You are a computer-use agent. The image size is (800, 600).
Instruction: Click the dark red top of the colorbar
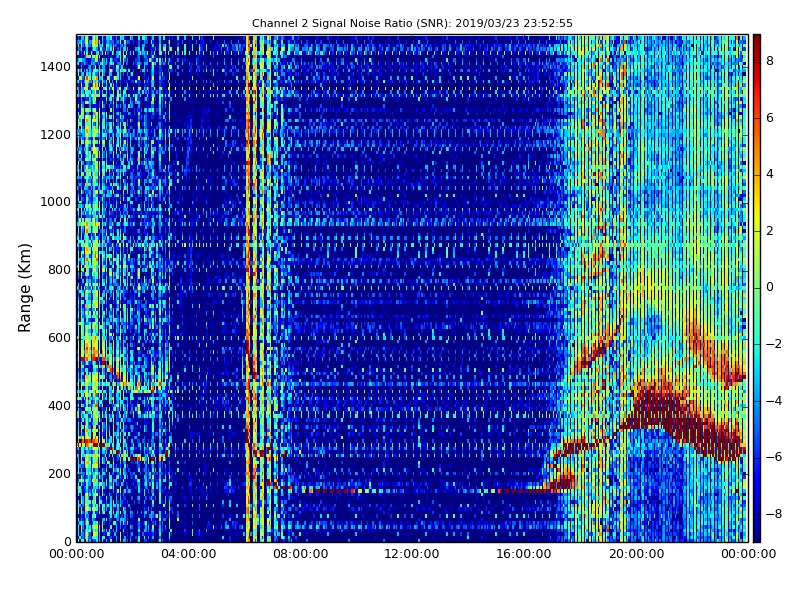click(757, 41)
